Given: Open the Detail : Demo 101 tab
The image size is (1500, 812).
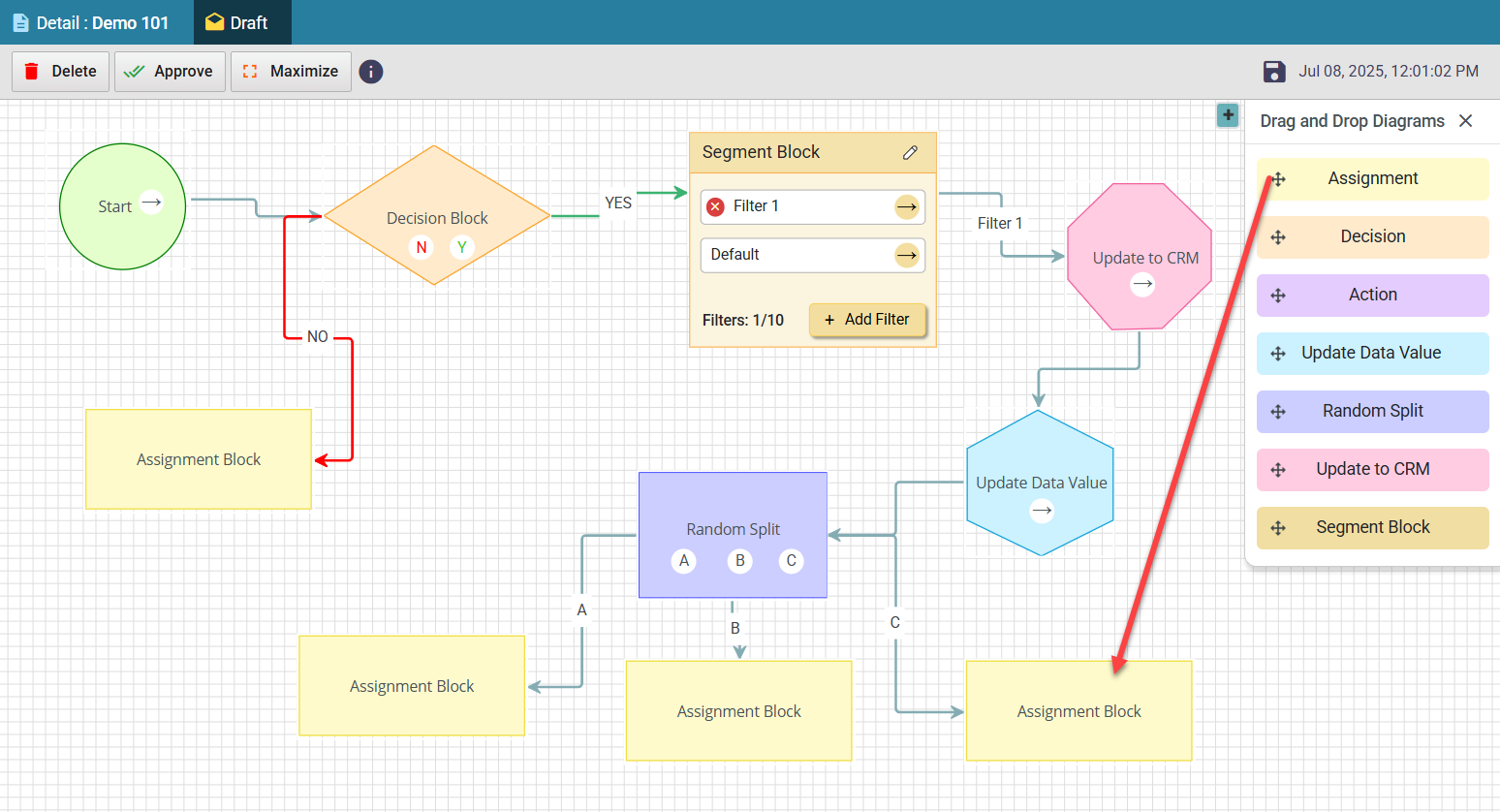Looking at the screenshot, I should coord(97,22).
